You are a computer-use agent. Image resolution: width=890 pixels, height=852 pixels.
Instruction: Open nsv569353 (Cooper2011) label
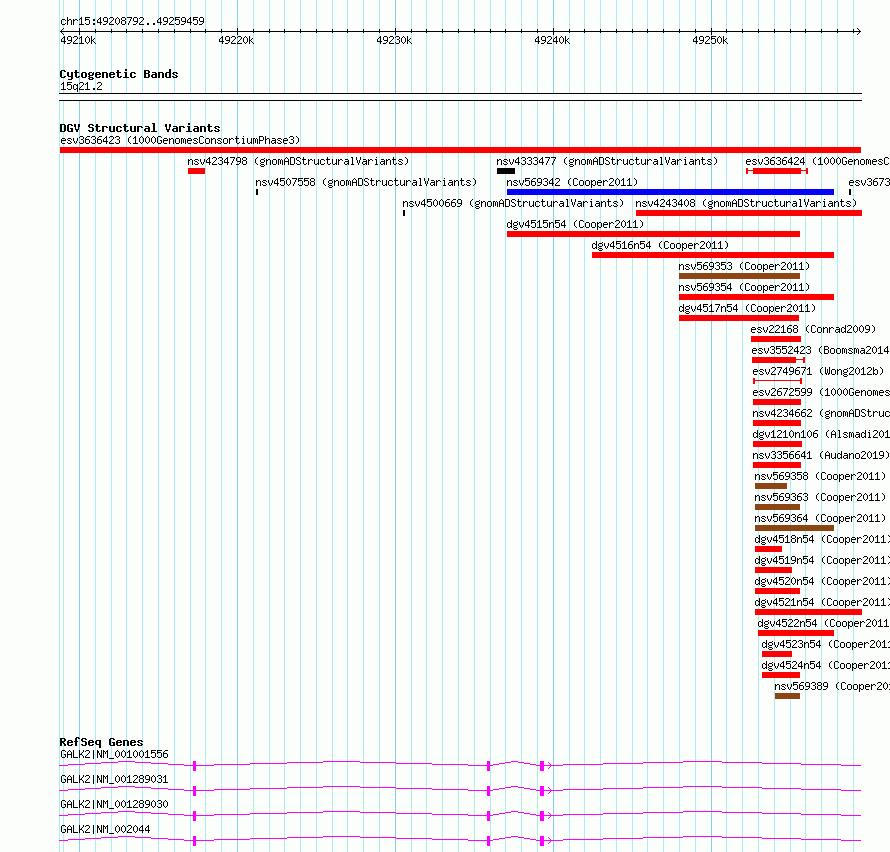(x=744, y=266)
